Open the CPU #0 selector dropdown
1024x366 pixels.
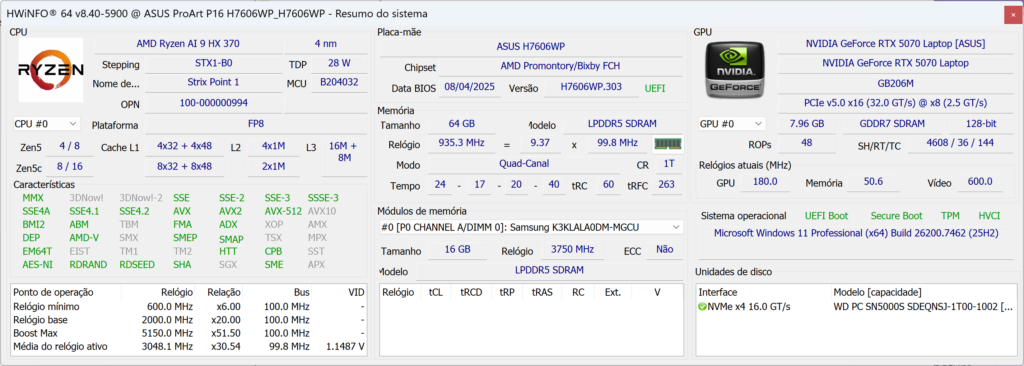point(46,124)
